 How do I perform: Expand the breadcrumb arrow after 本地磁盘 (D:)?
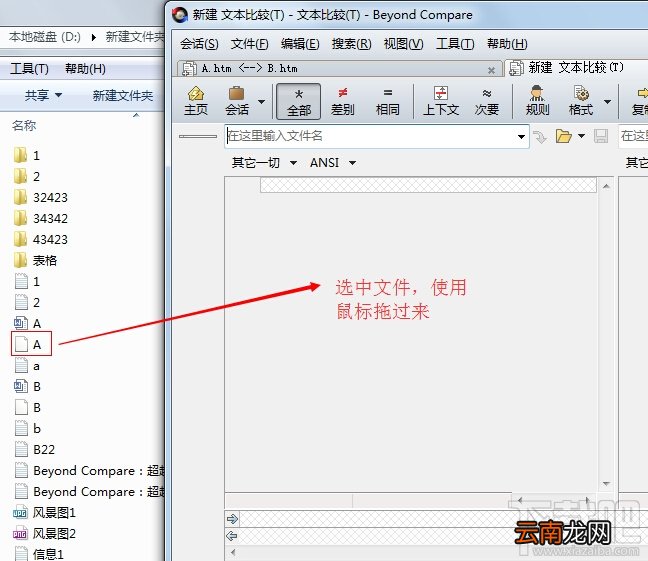[94, 37]
